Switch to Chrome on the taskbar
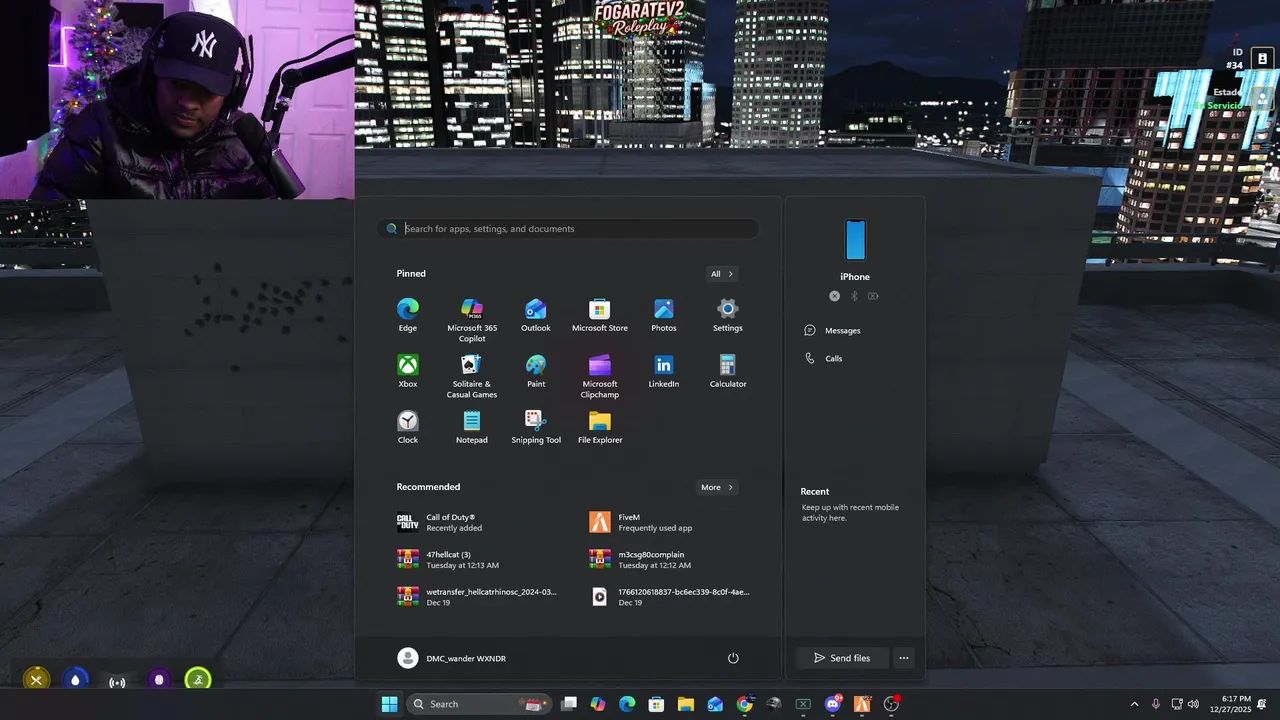Screen dimensions: 1280x720 pyautogui.click(x=745, y=704)
